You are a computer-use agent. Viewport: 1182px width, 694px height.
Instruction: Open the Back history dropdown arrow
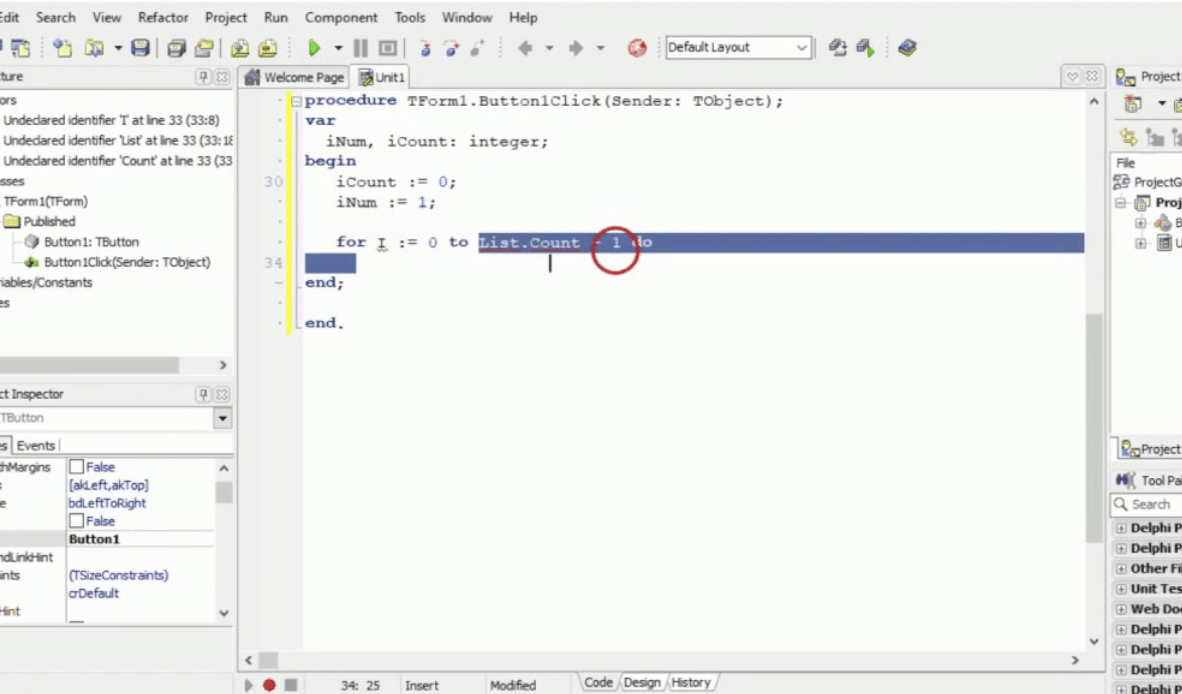(x=550, y=48)
